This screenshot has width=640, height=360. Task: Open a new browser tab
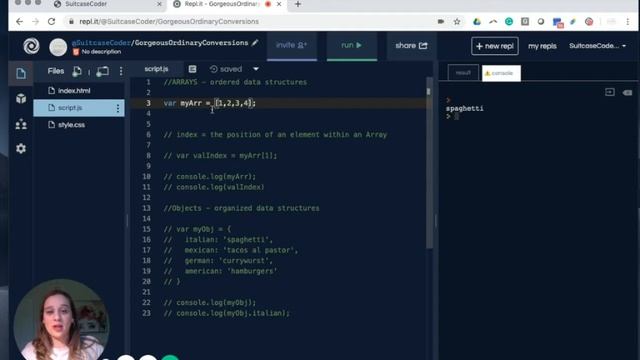pos(298,4)
